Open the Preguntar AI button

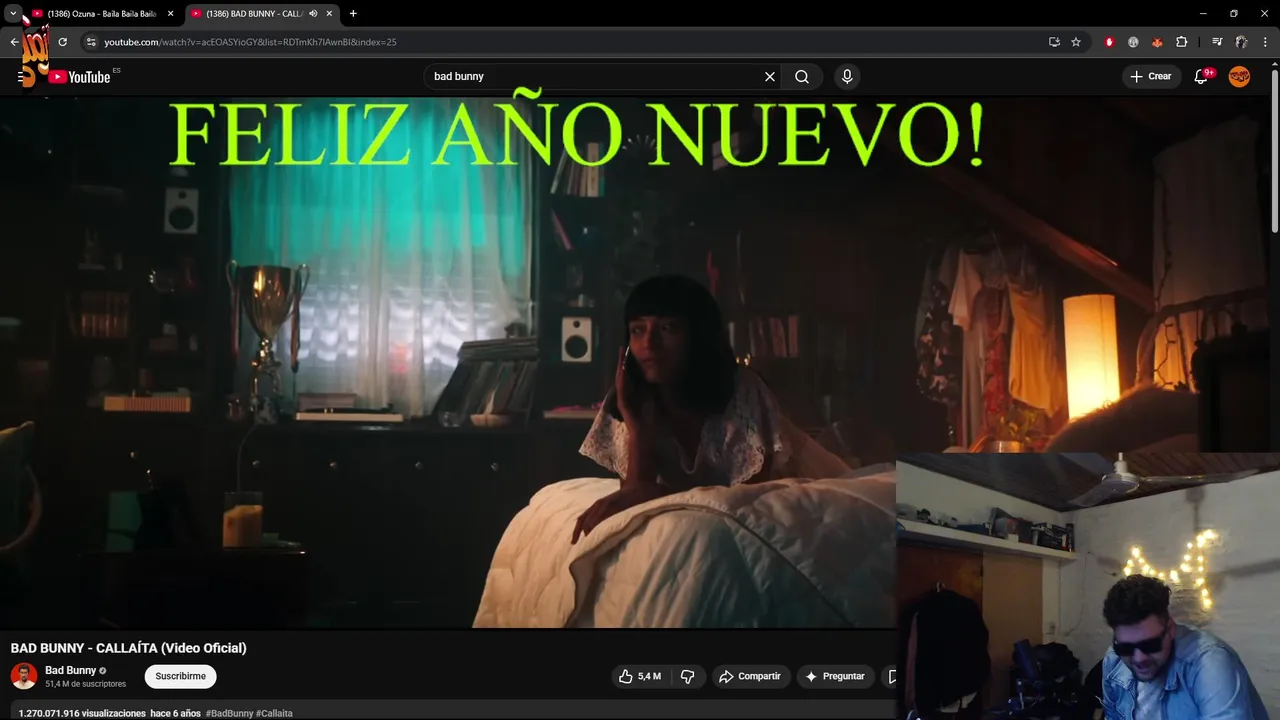pyautogui.click(x=834, y=677)
